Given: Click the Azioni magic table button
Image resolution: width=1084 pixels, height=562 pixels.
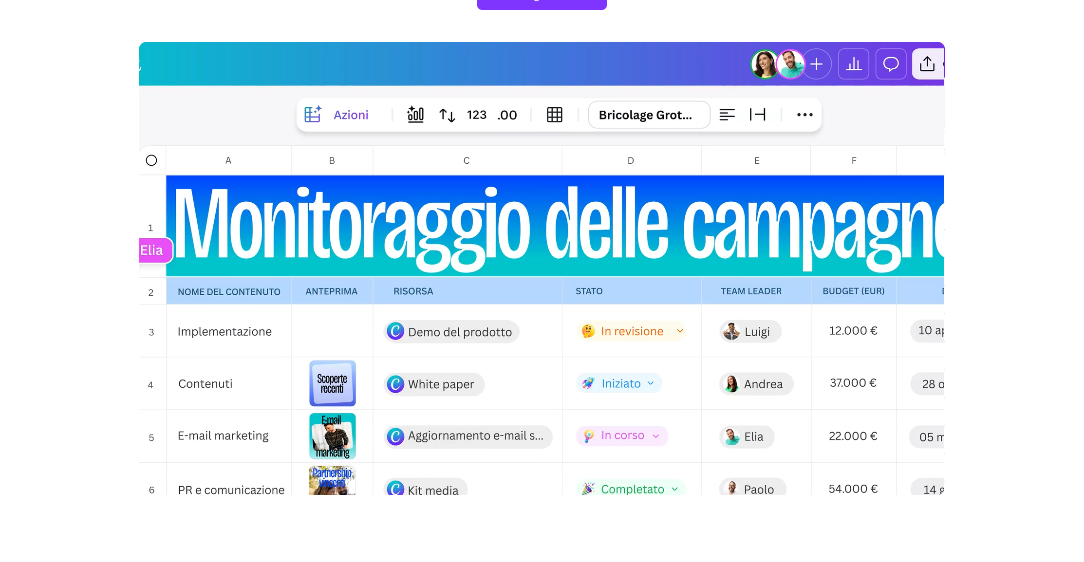Looking at the screenshot, I should point(337,115).
